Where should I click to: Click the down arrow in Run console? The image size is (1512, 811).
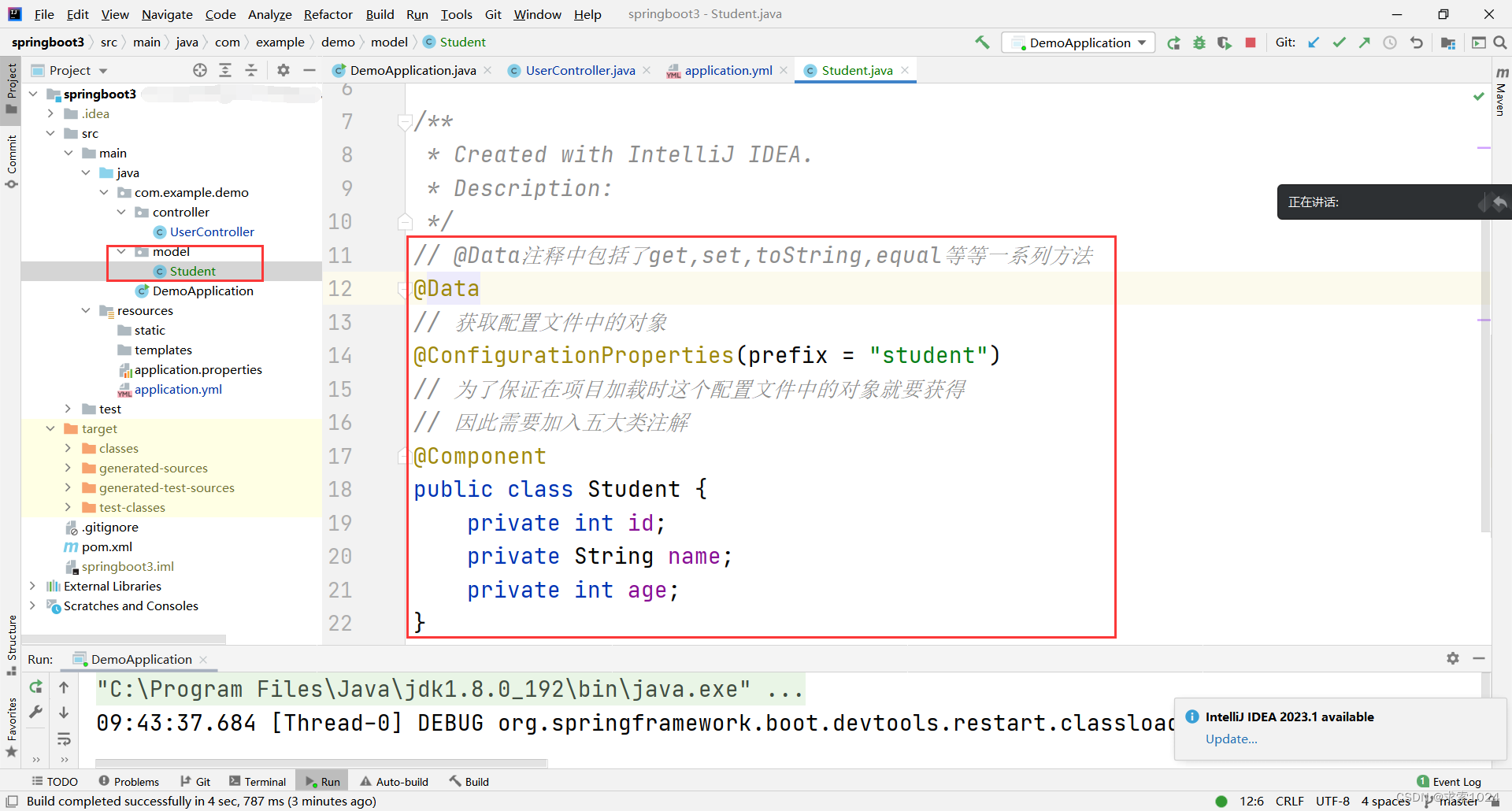[x=64, y=712]
